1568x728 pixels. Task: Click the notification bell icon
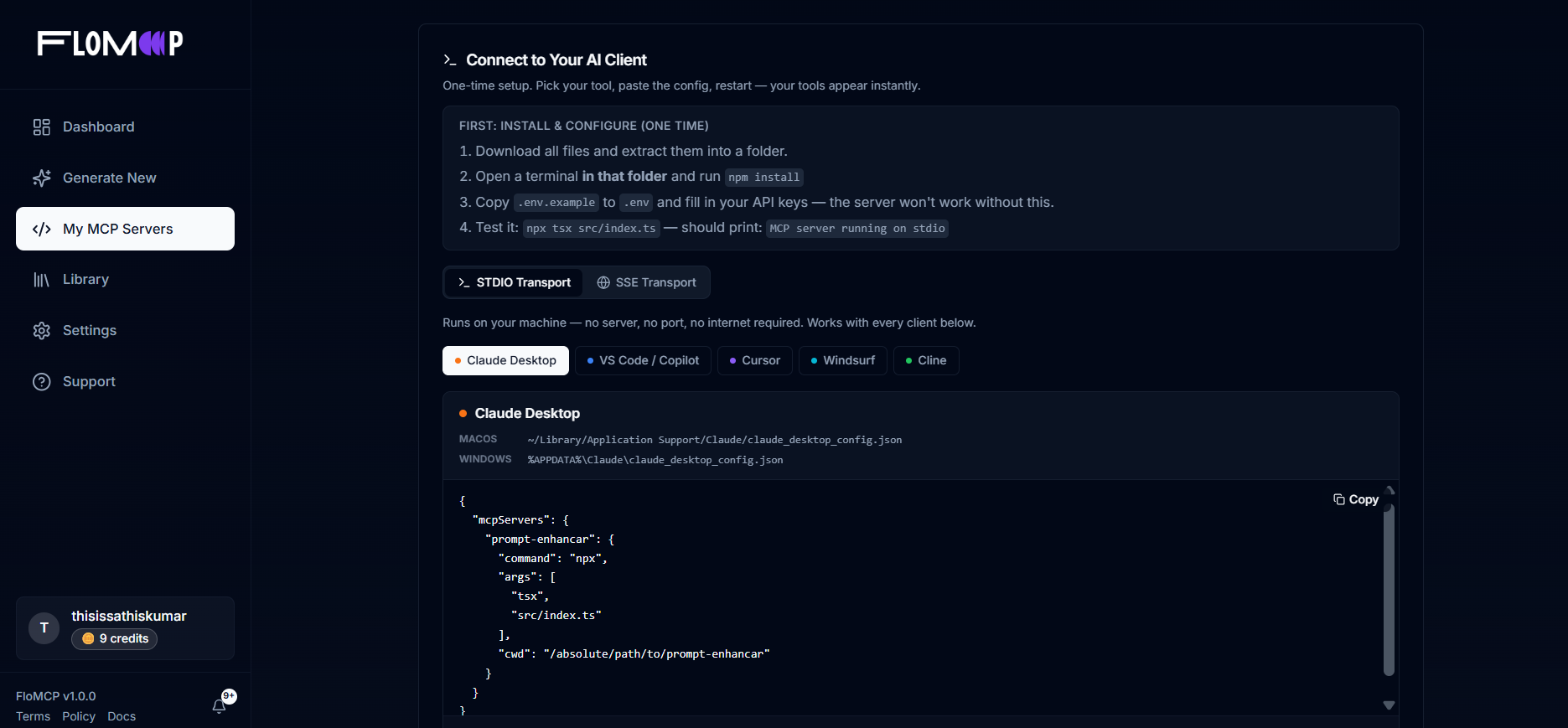point(220,705)
